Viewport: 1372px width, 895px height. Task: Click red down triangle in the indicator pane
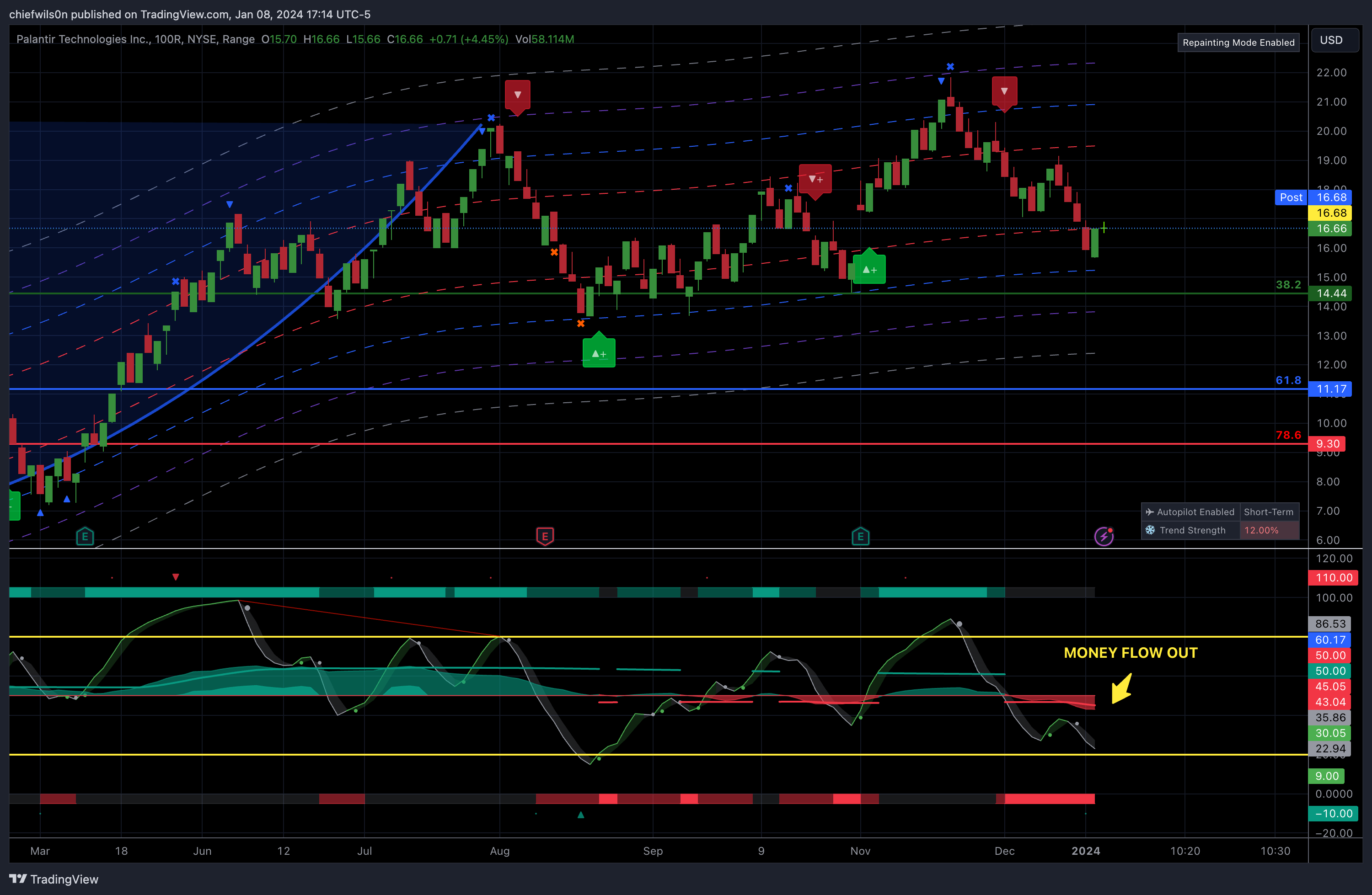pyautogui.click(x=175, y=577)
